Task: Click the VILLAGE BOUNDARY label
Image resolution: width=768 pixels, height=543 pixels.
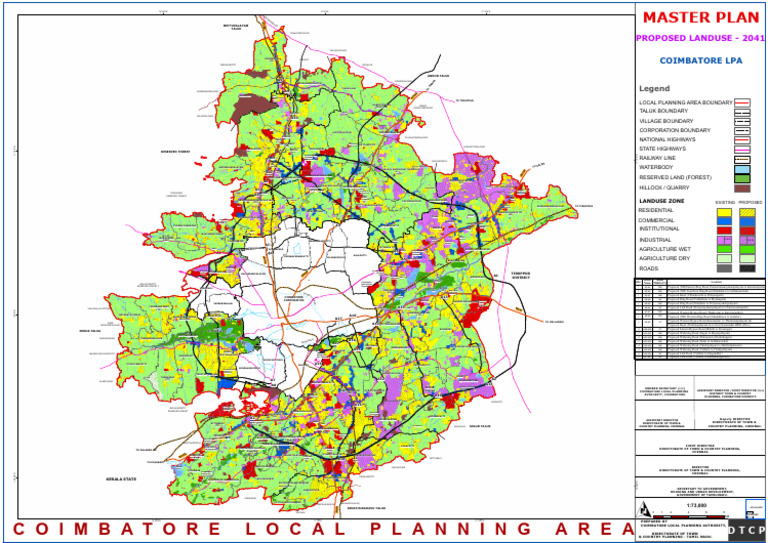Action: 665,121
